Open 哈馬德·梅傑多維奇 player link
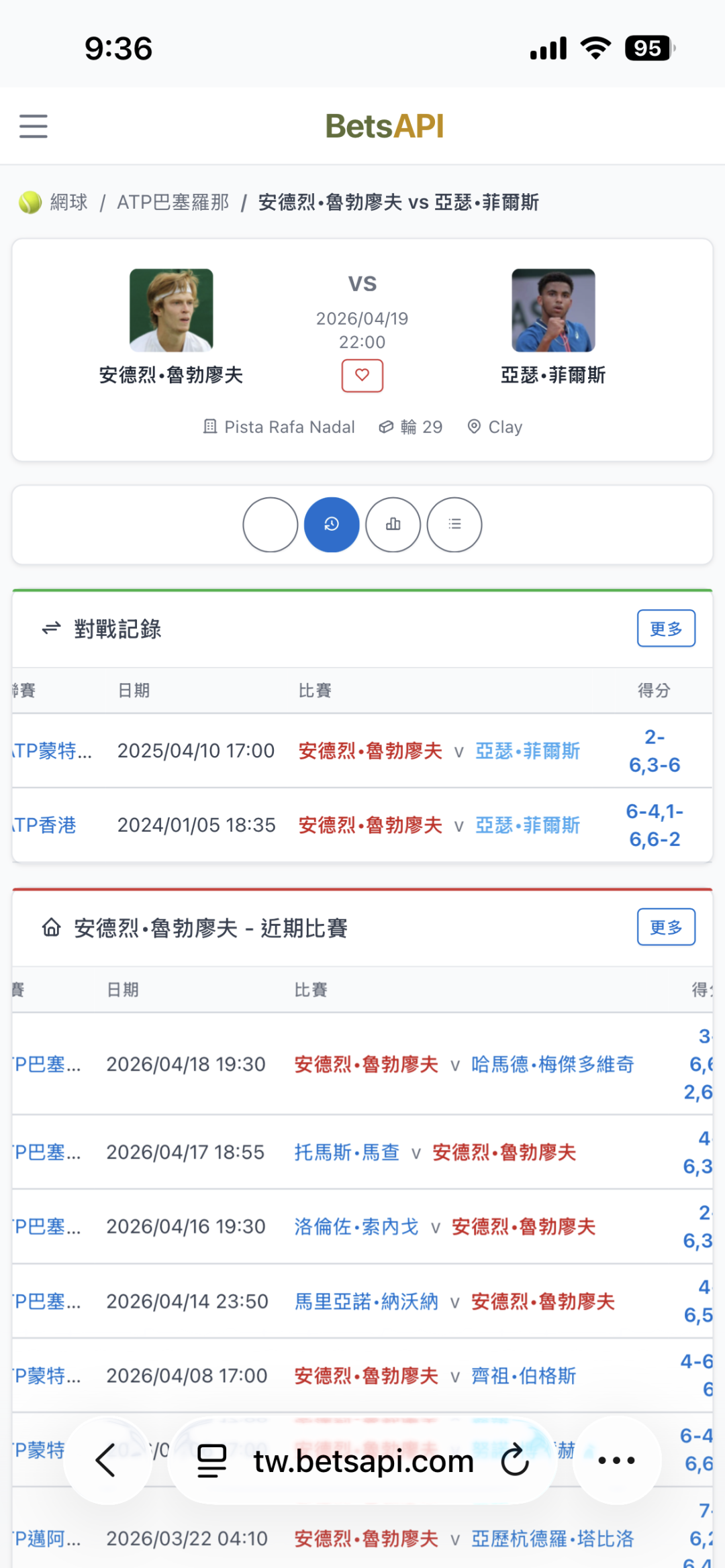 [552, 1064]
